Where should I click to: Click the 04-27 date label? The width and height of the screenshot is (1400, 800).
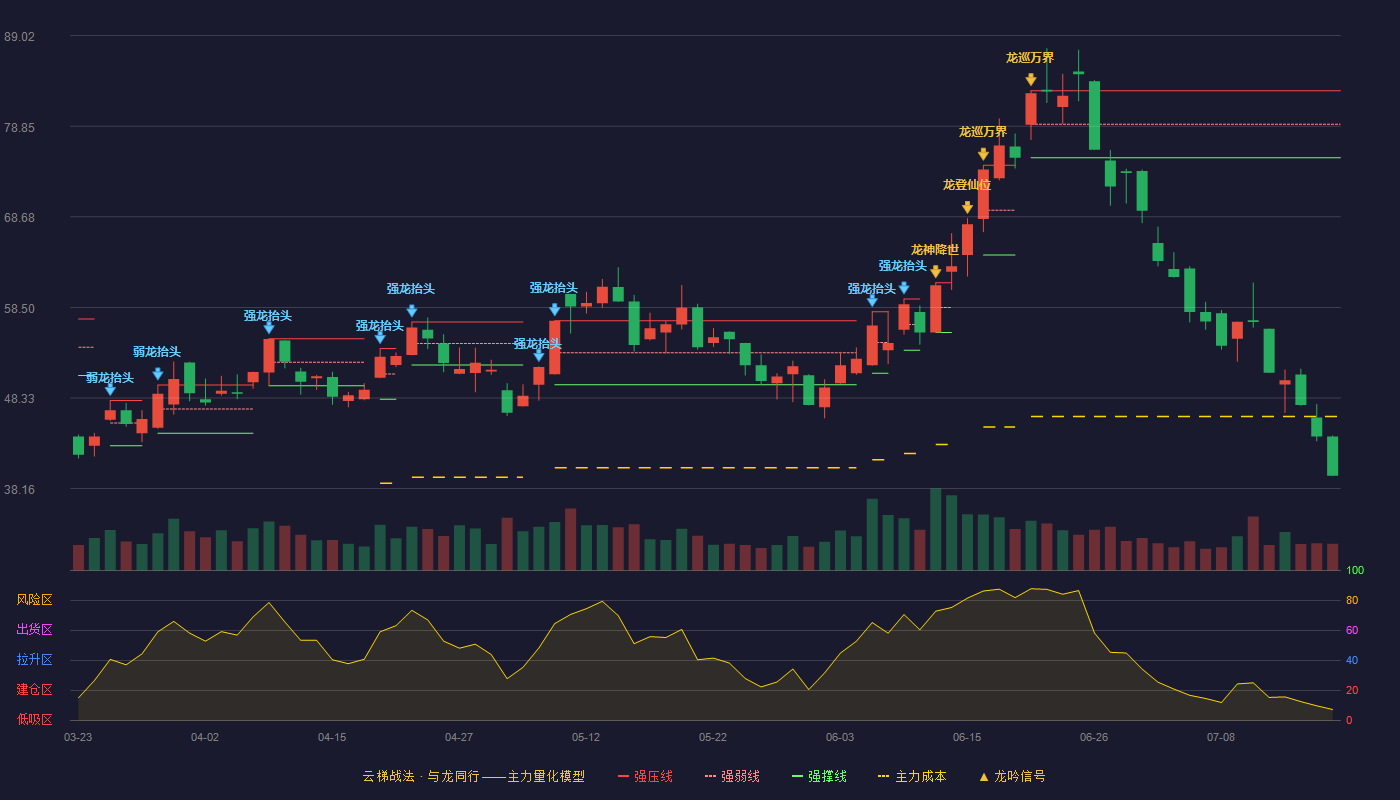tap(459, 737)
